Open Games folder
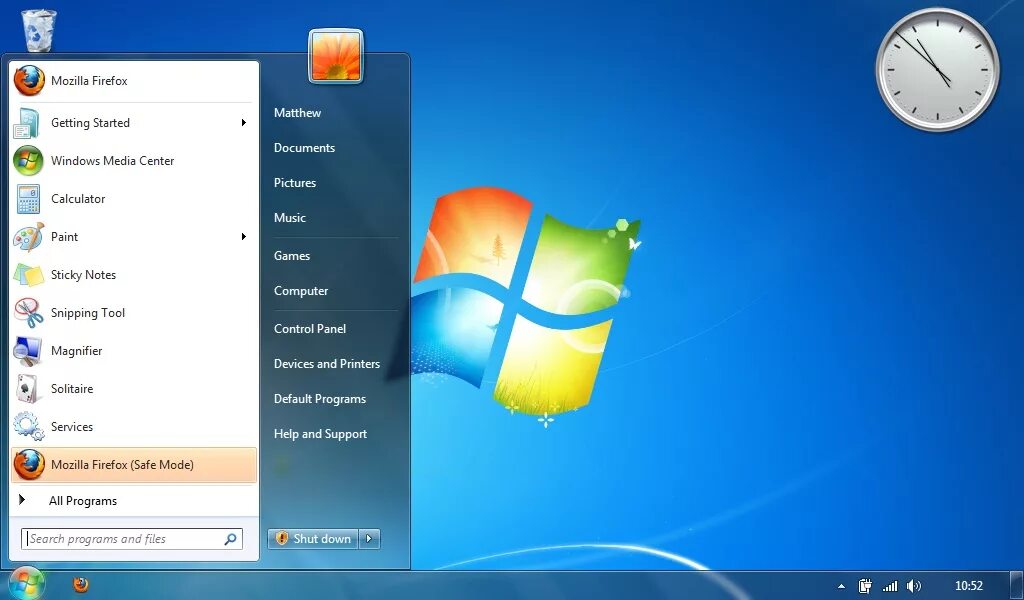This screenshot has width=1024, height=600. [291, 256]
